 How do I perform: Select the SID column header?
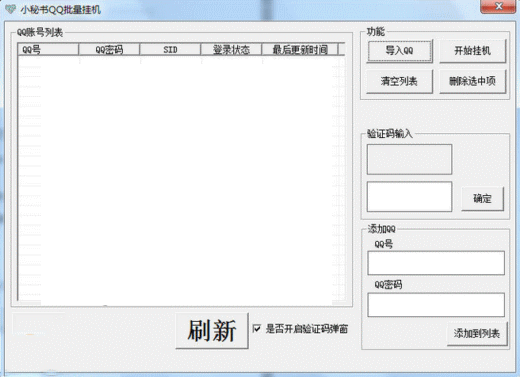(170, 50)
